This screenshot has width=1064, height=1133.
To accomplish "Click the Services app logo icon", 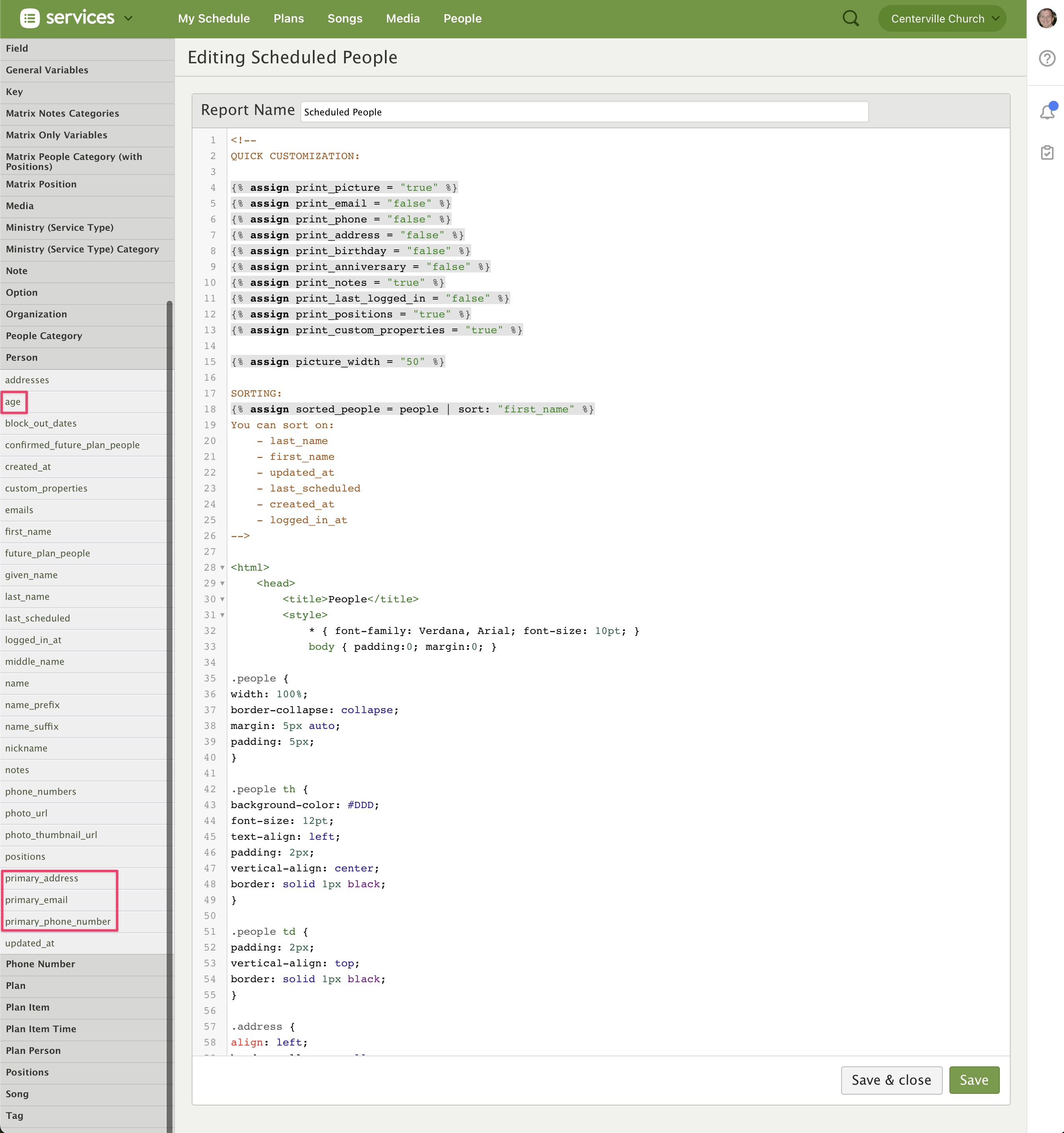I will [30, 19].
